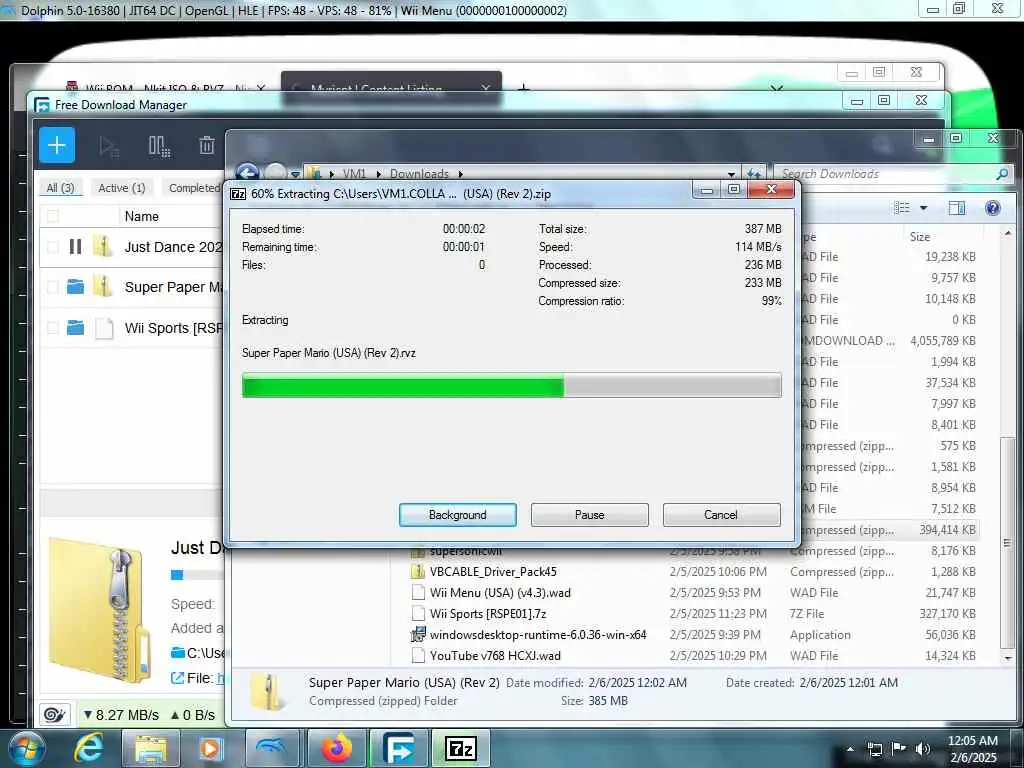Click the 394,414 KB size cell
This screenshot has width=1024, height=768.
click(x=947, y=530)
